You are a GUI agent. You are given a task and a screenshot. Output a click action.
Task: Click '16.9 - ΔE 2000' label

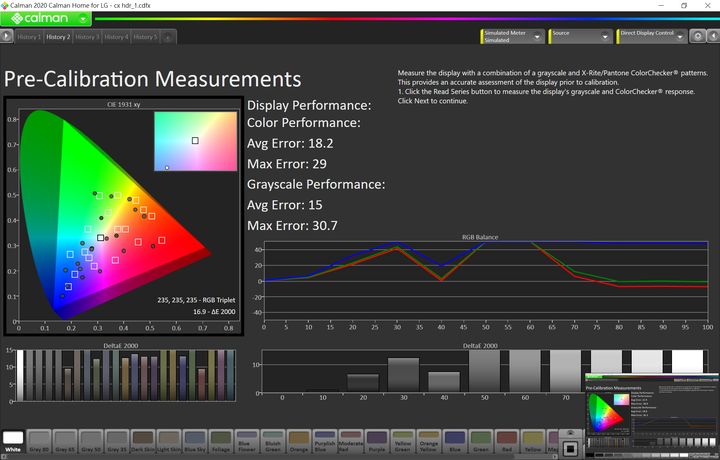214,312
